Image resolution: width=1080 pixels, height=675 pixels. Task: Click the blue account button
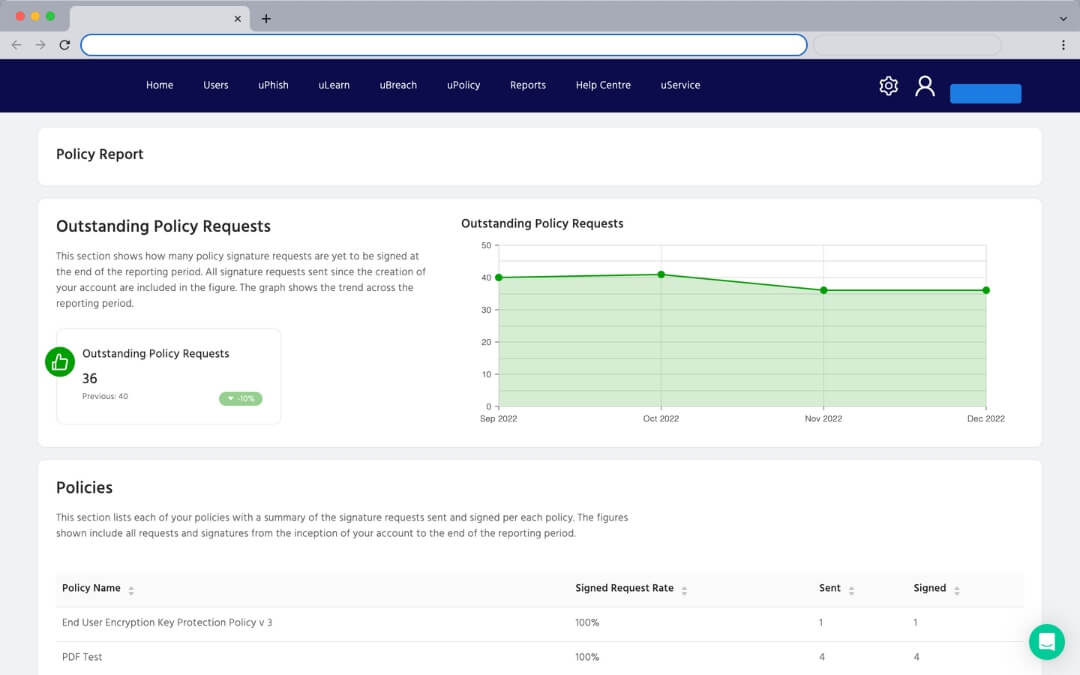coord(985,94)
